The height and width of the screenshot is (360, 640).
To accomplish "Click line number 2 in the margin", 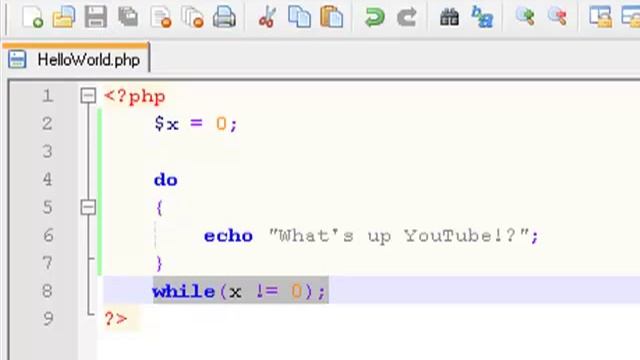I will tap(48, 124).
